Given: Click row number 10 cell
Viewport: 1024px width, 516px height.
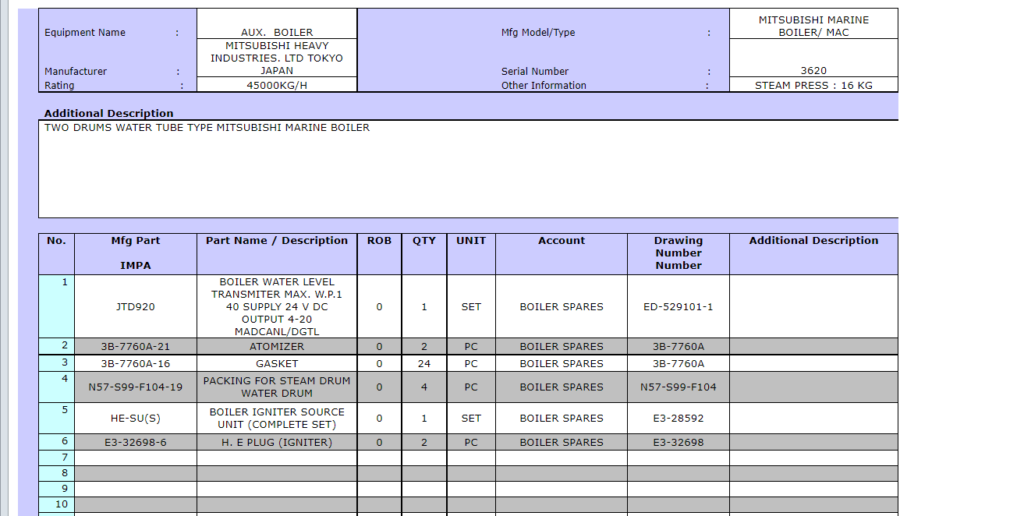Looking at the screenshot, I should 57,504.
